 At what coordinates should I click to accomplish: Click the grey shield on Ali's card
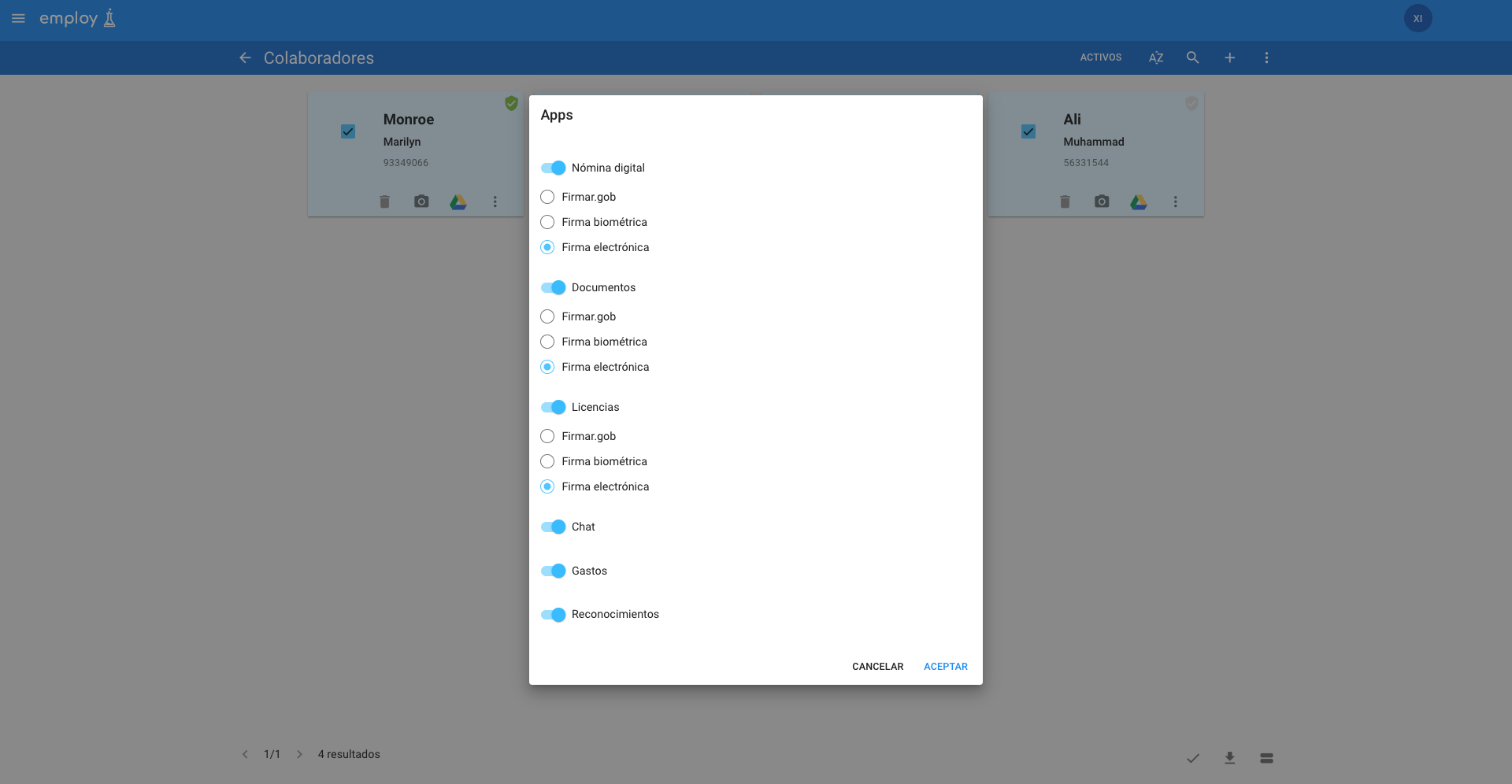click(x=1191, y=103)
